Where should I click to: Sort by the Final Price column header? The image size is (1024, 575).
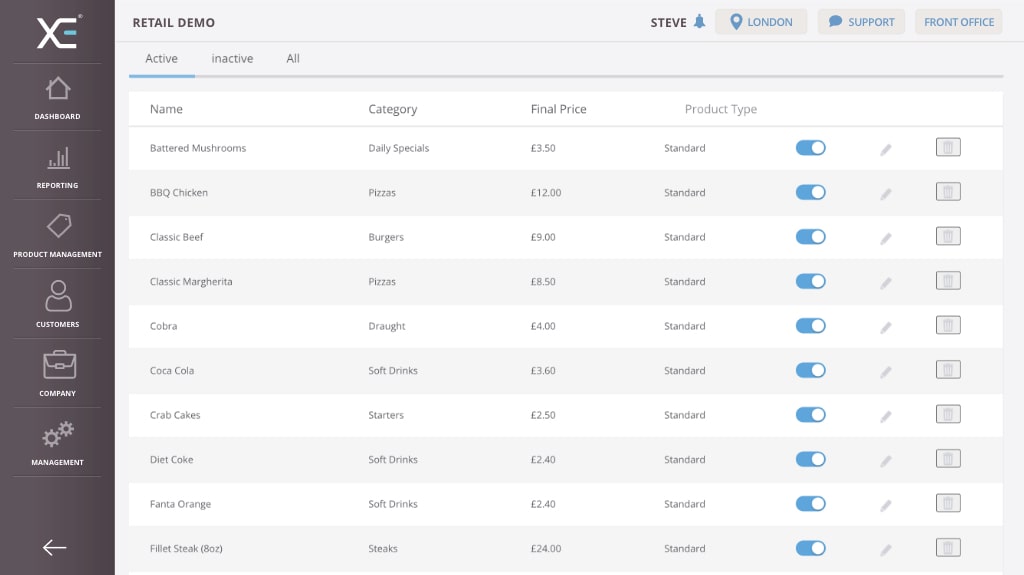pyautogui.click(x=558, y=109)
